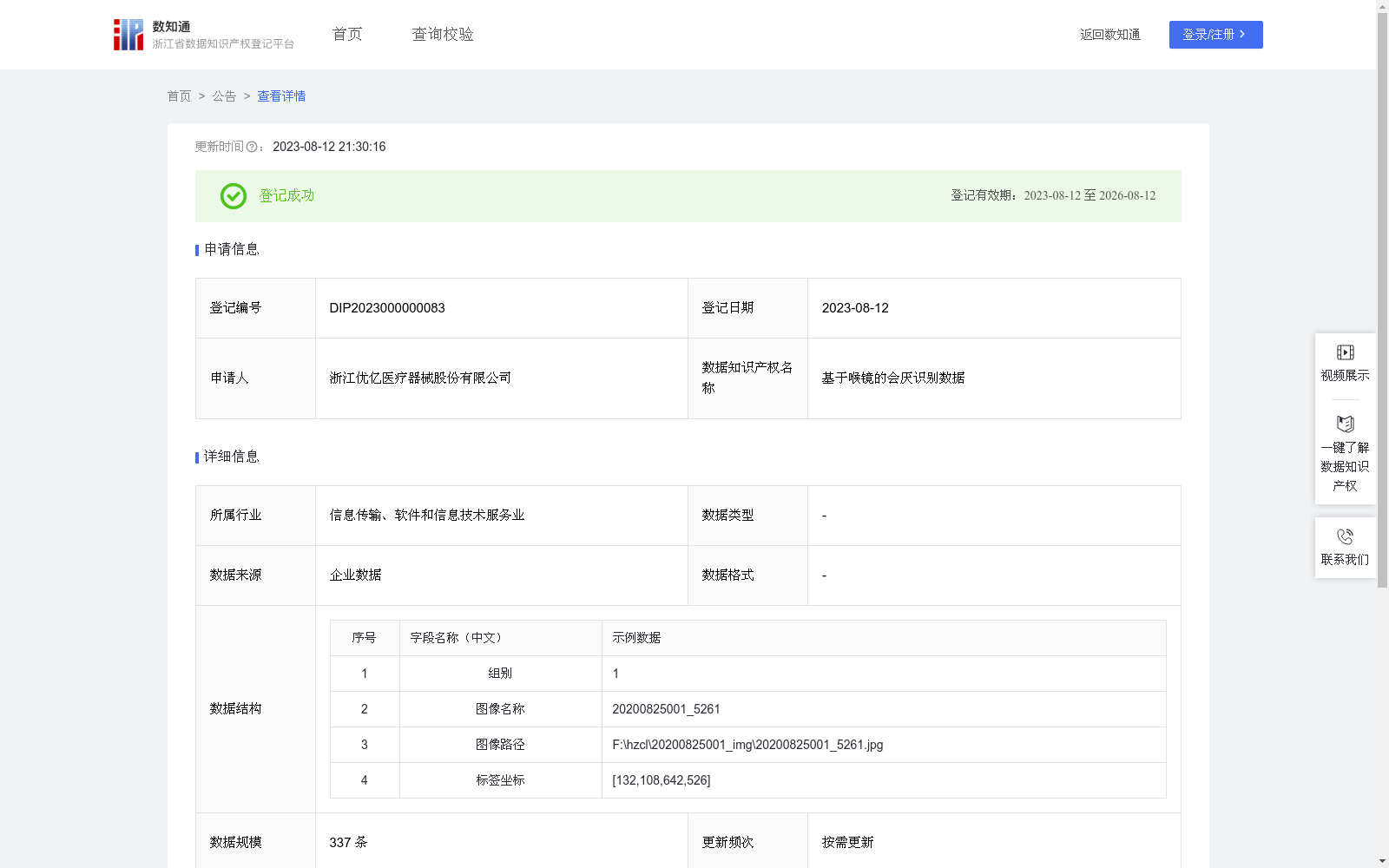The height and width of the screenshot is (868, 1389).
Task: Go to 公告 in the breadcrumb
Action: point(224,96)
